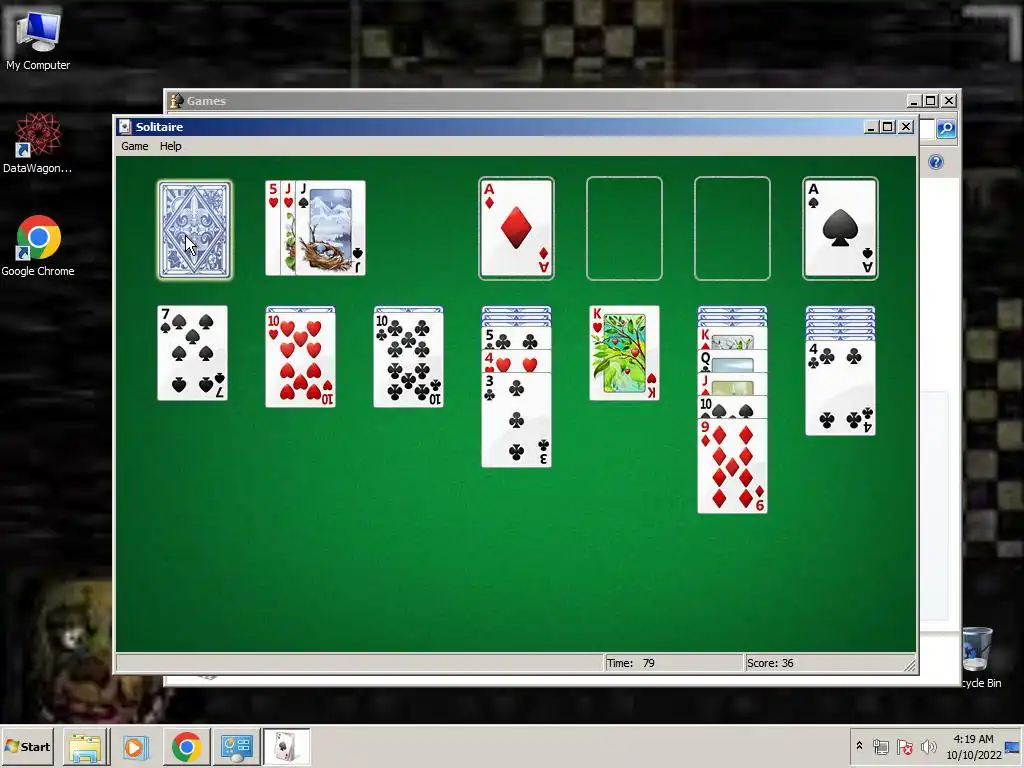This screenshot has height=768, width=1024.
Task: Click the Solitaire window resize grip
Action: pos(910,665)
